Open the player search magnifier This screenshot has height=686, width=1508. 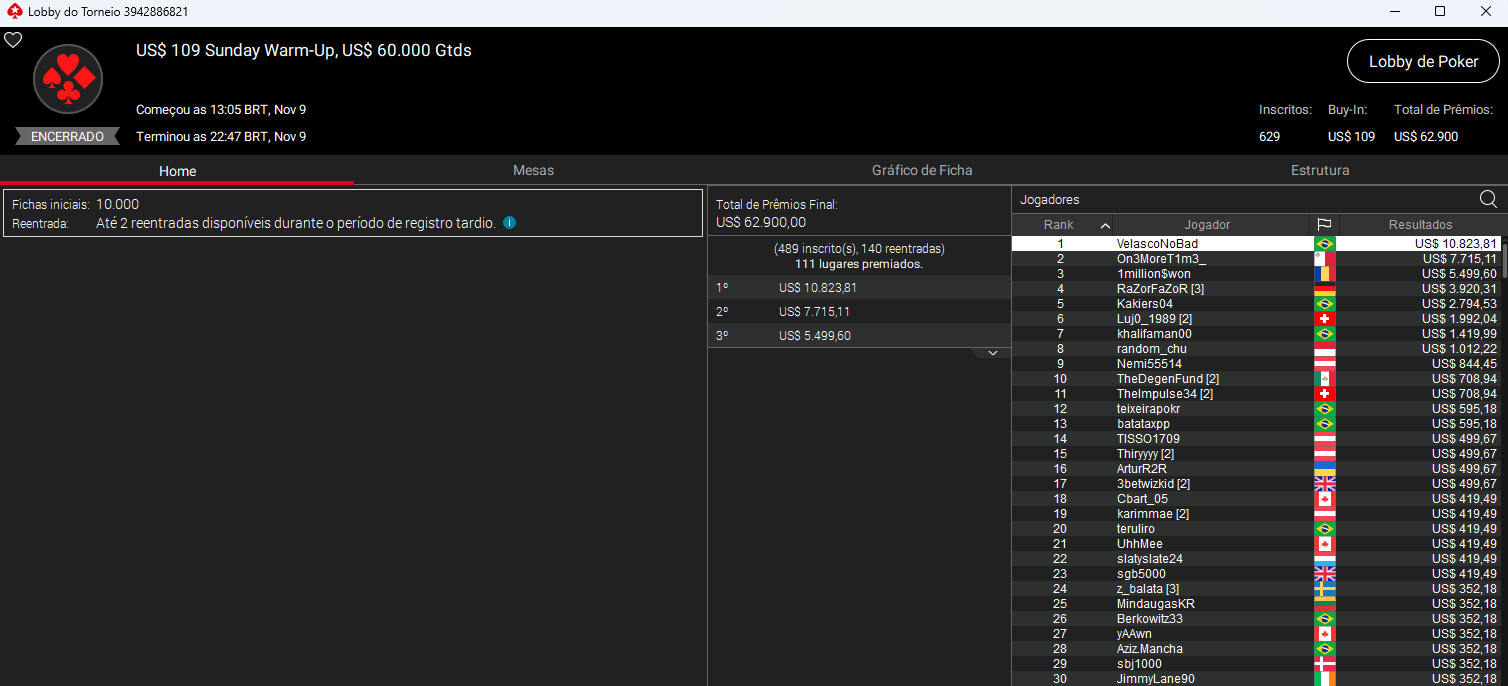pyautogui.click(x=1489, y=199)
